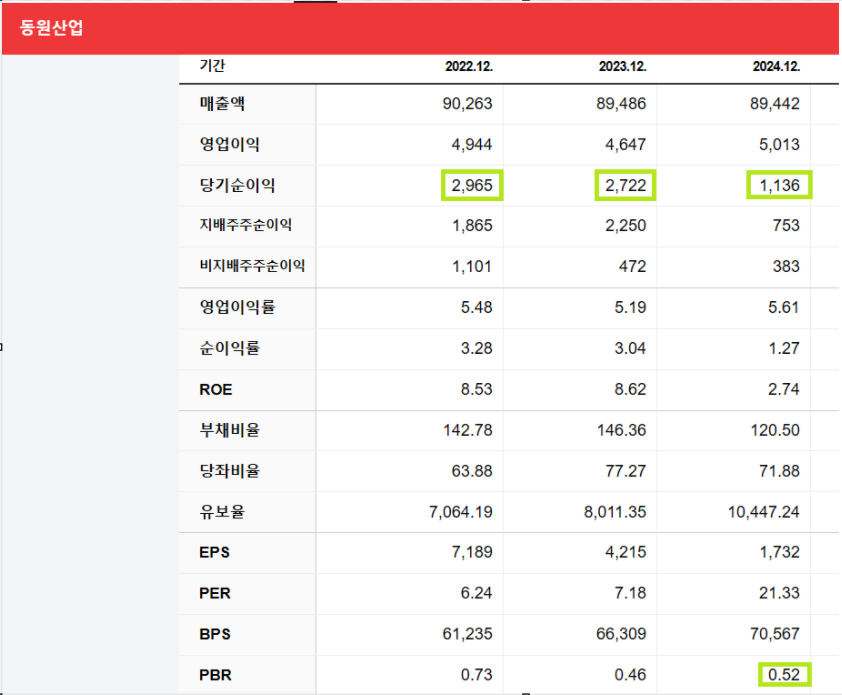The image size is (842, 695).
Task: Select the 기간 column header
Action: (x=212, y=66)
